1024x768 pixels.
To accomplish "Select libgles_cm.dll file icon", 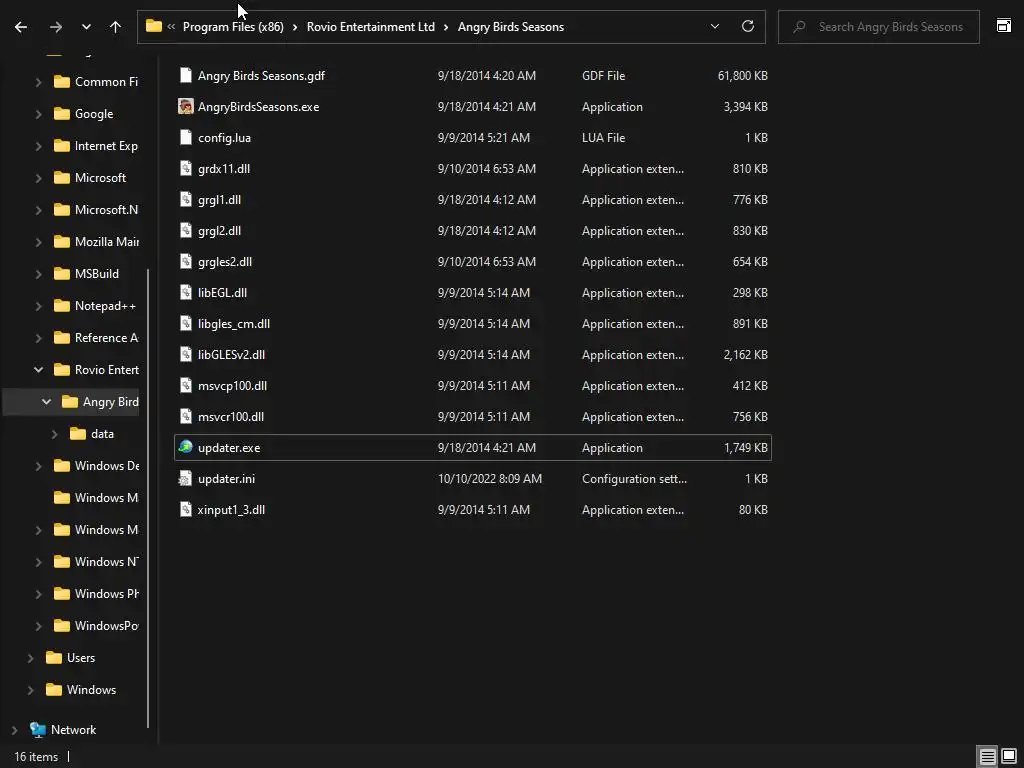I will [186, 323].
